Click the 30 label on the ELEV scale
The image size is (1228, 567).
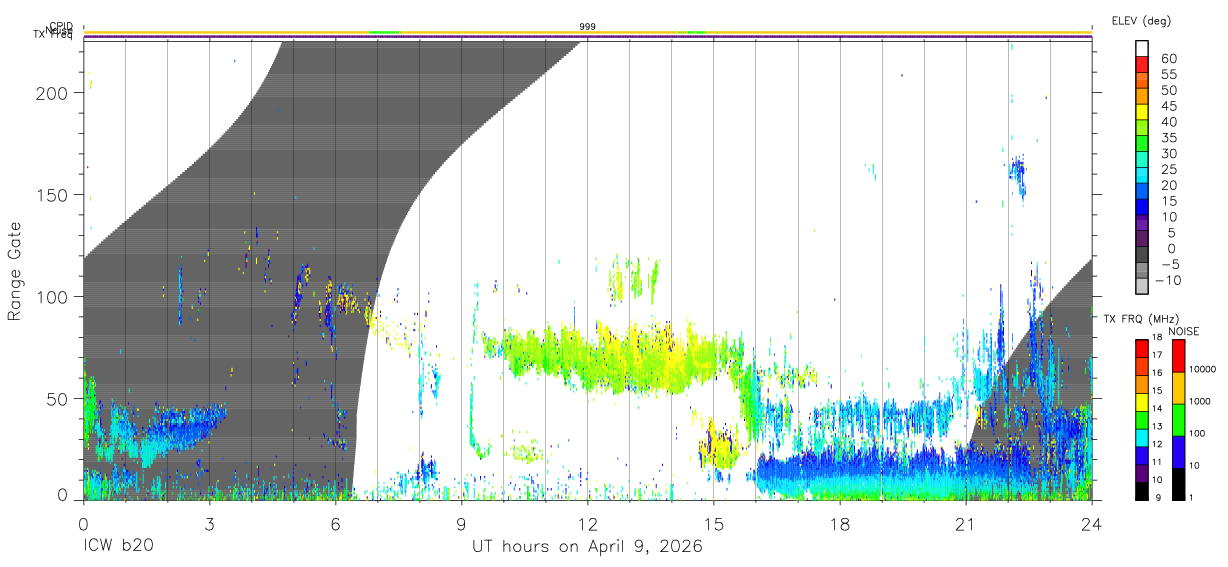pyautogui.click(x=1168, y=153)
